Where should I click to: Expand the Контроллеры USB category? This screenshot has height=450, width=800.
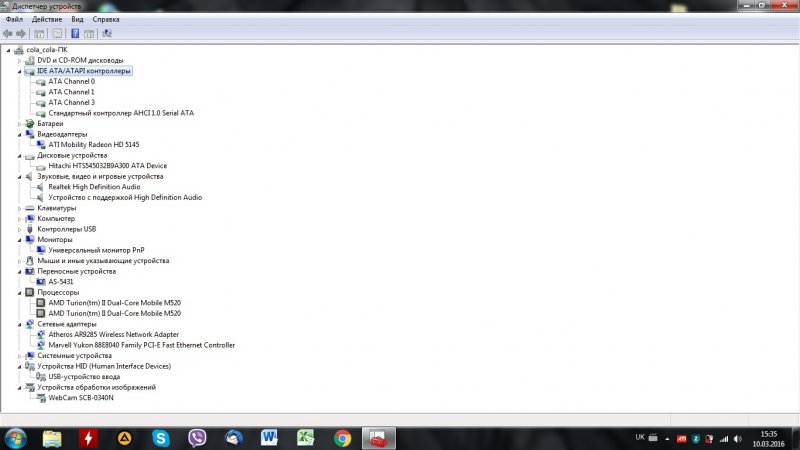pos(19,229)
